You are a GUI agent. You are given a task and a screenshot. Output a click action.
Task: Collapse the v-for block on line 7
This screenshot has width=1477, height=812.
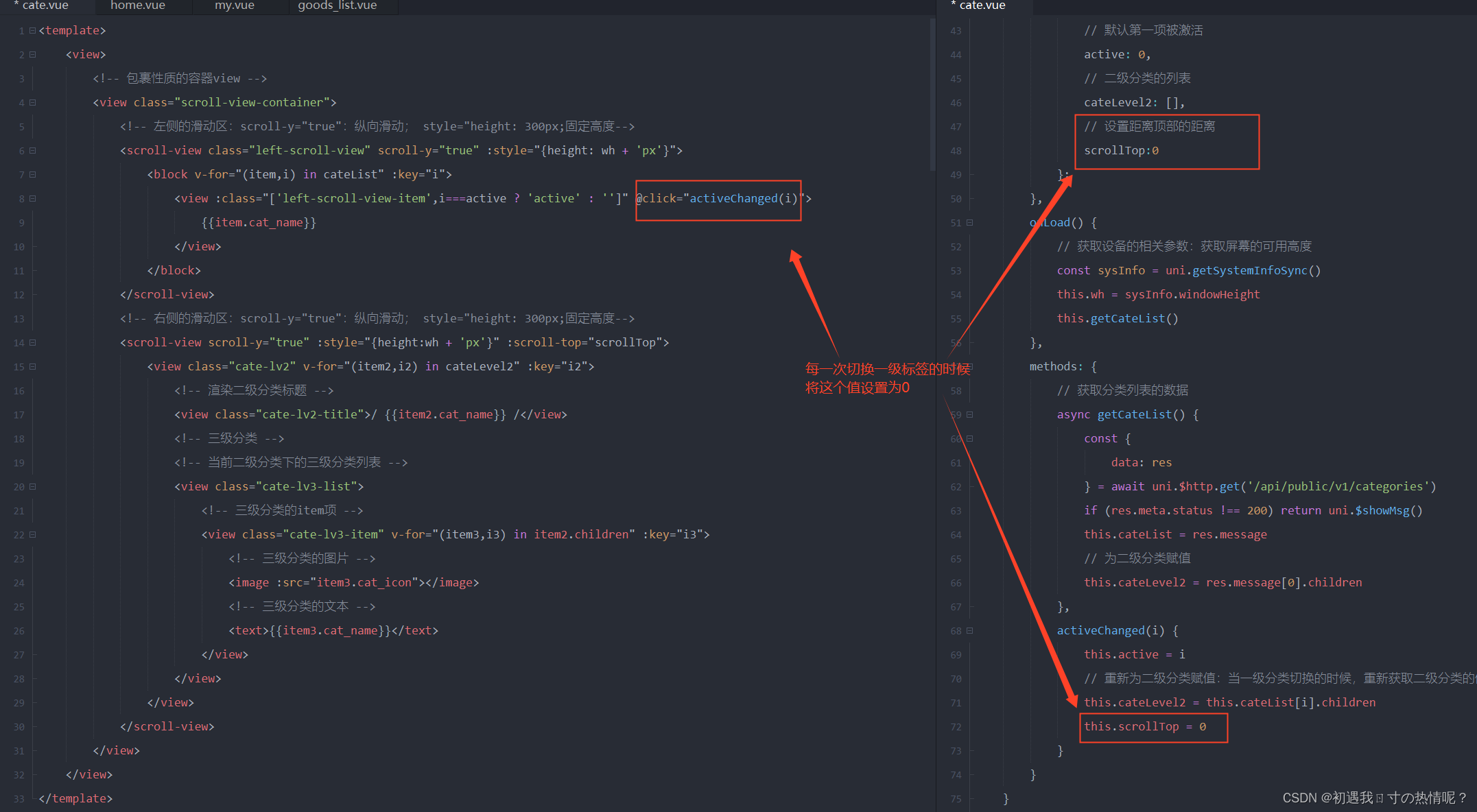click(x=32, y=175)
